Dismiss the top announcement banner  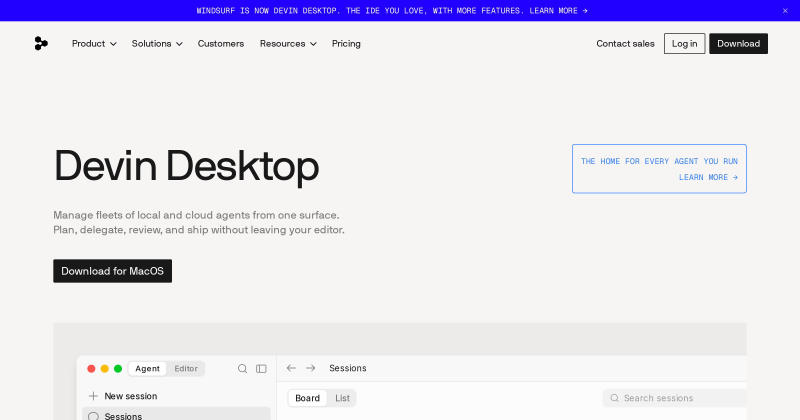(x=785, y=11)
